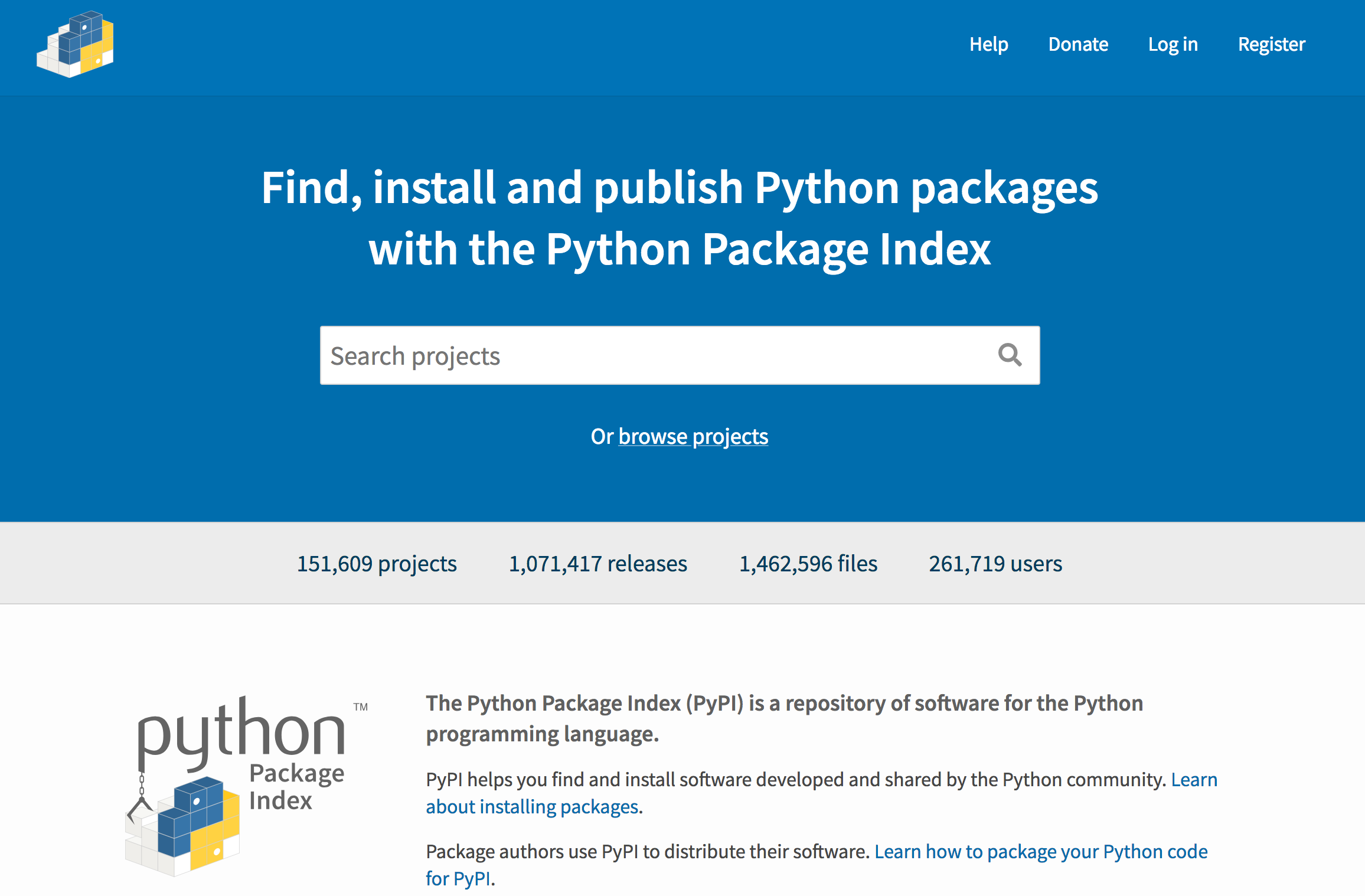Click the 'Package Index' text in logo
This screenshot has height=896, width=1365.
pos(295,787)
